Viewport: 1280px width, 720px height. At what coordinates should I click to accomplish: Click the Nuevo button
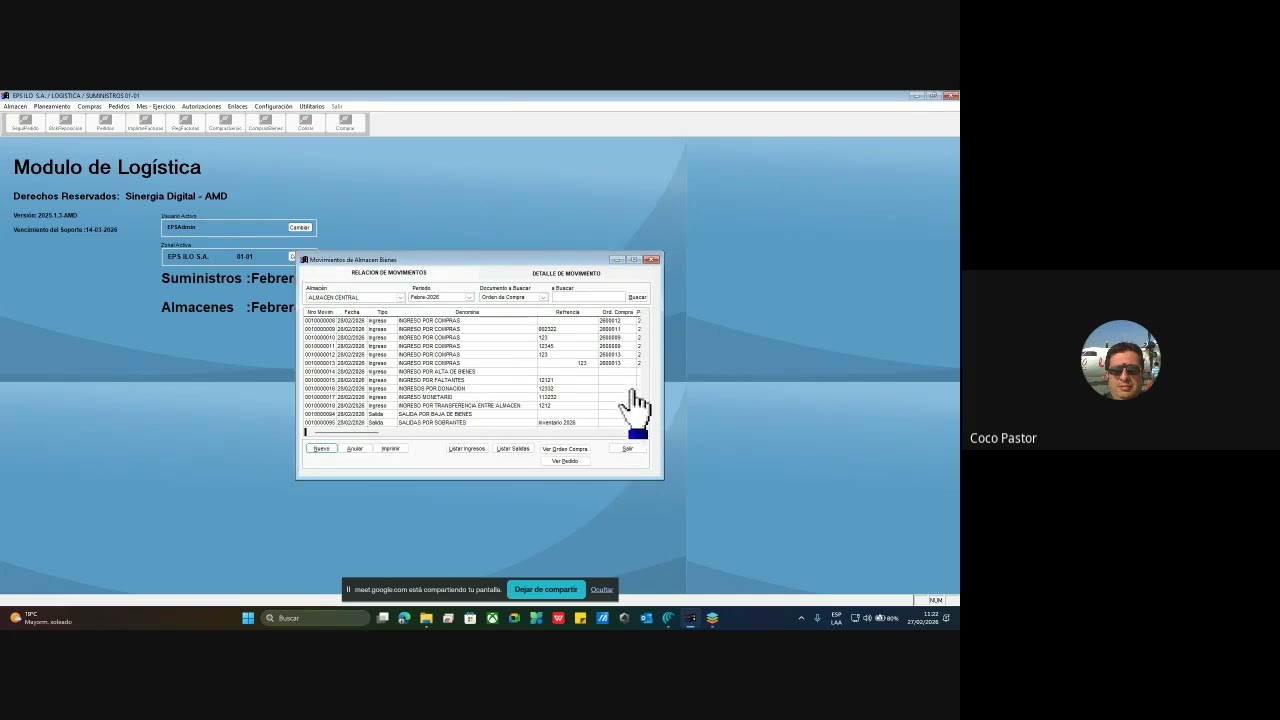point(321,449)
